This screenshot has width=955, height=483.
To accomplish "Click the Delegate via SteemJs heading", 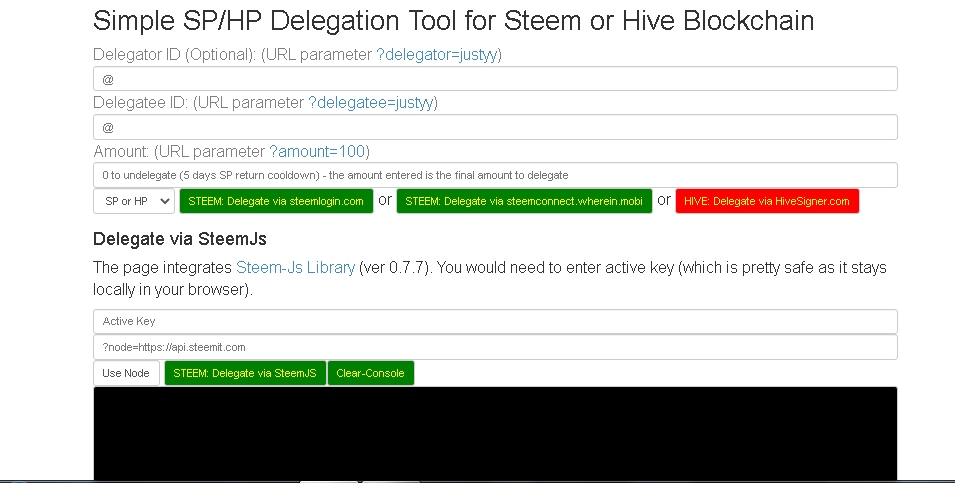I will pyautogui.click(x=180, y=239).
